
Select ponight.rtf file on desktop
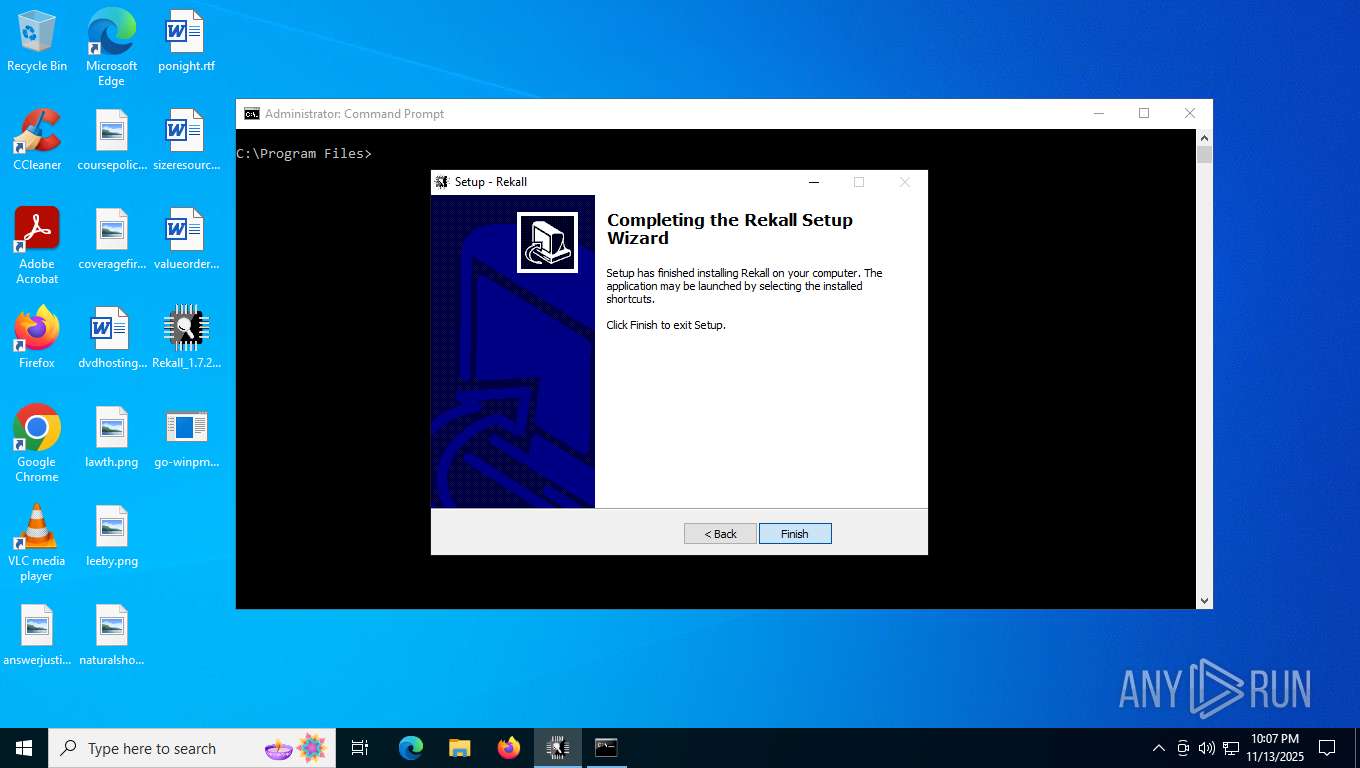pos(186,42)
